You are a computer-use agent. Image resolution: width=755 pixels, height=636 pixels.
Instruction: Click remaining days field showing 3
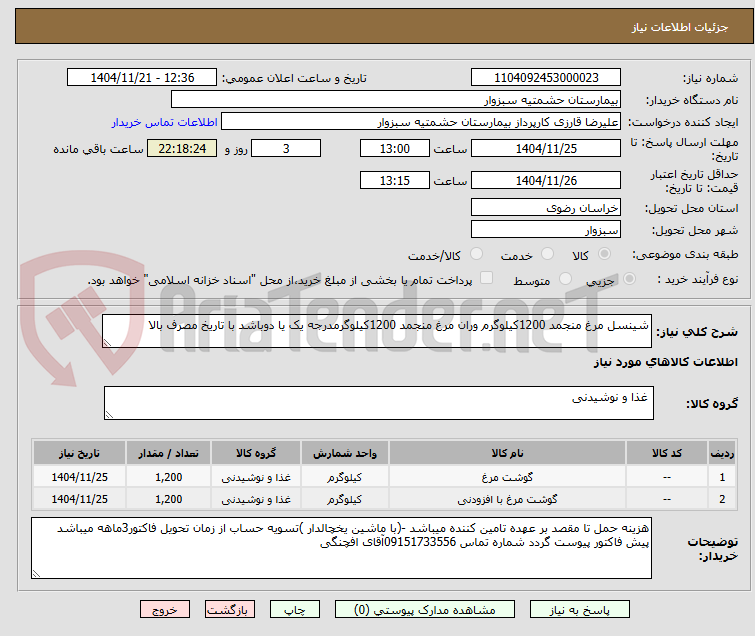pos(286,148)
